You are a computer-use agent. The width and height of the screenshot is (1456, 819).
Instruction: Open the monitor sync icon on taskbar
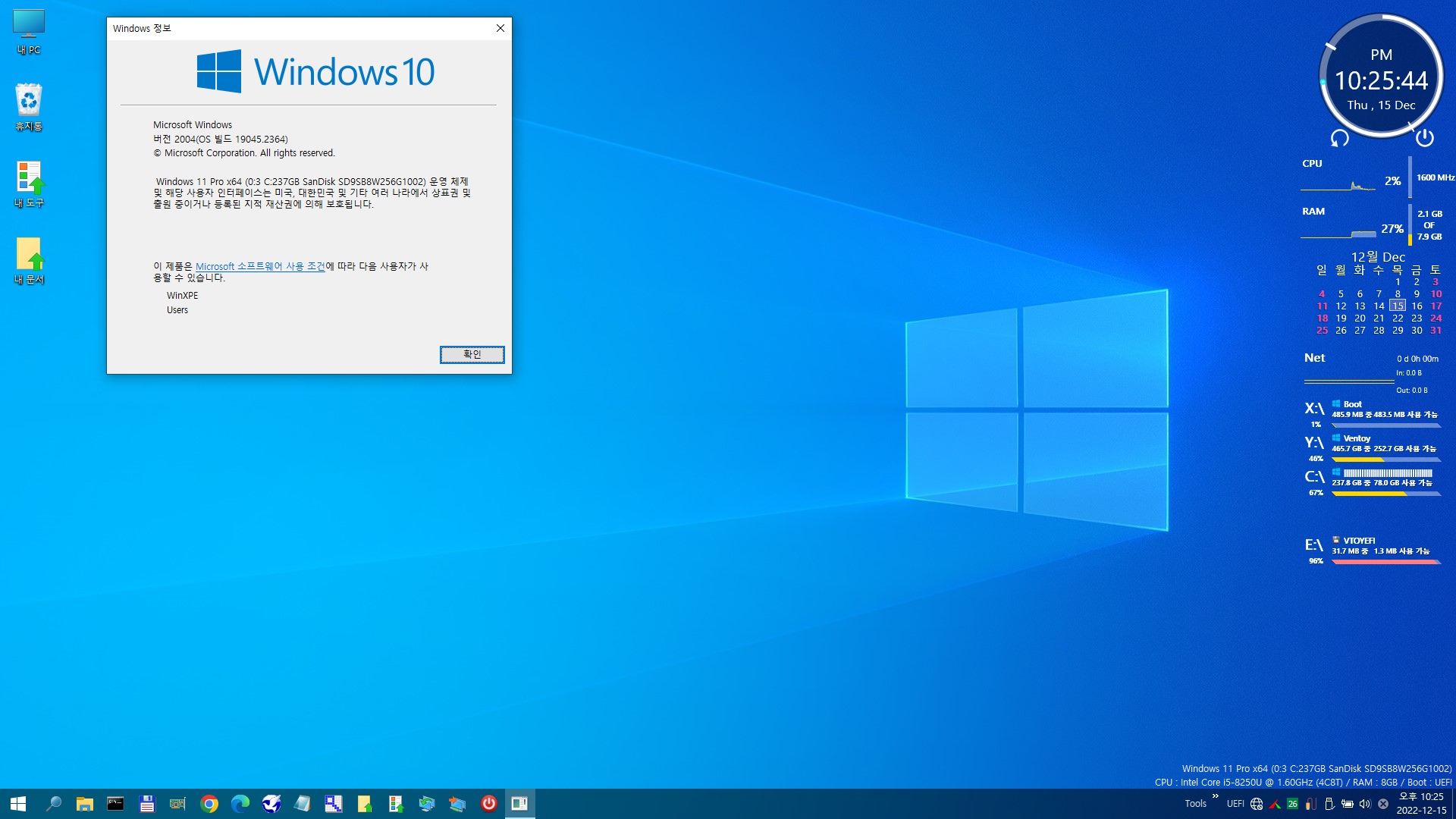[x=427, y=804]
